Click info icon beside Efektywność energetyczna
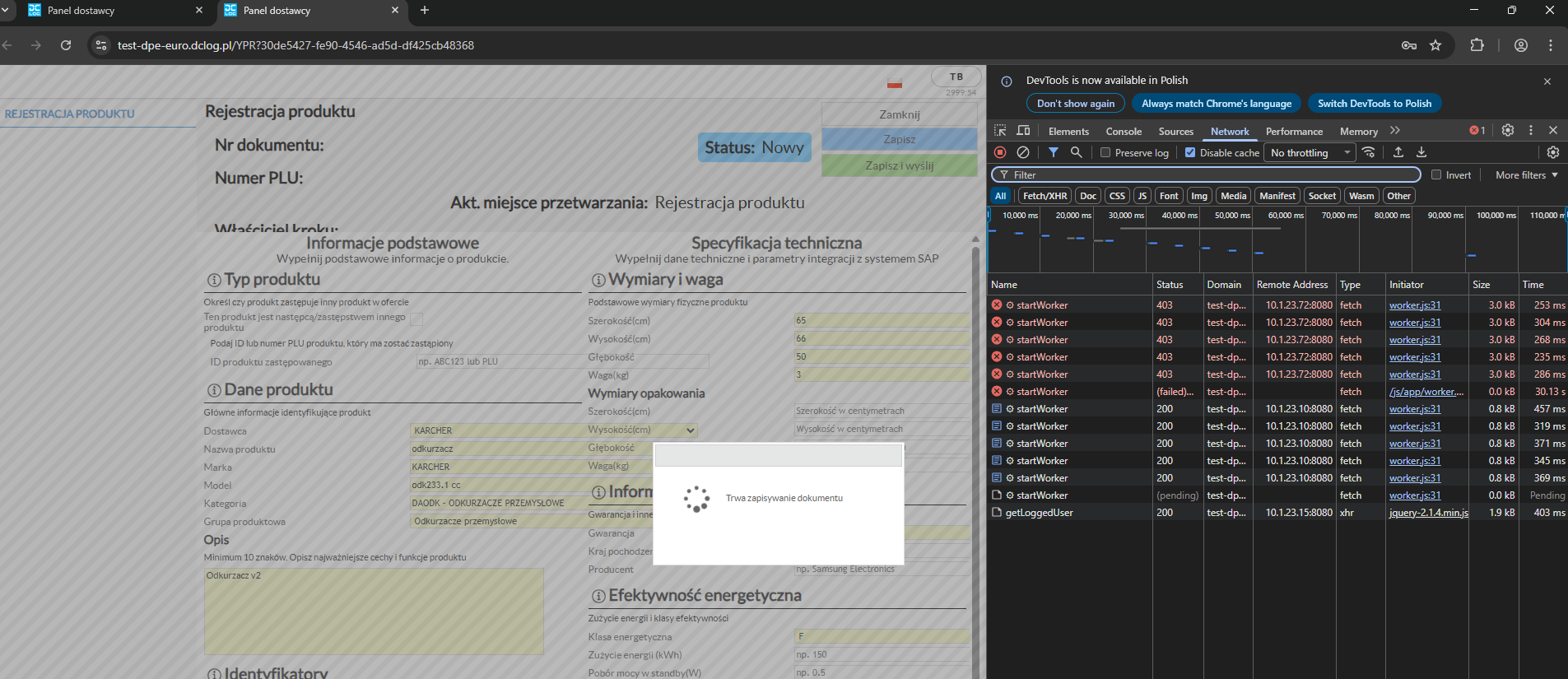This screenshot has width=1568, height=679. point(598,596)
